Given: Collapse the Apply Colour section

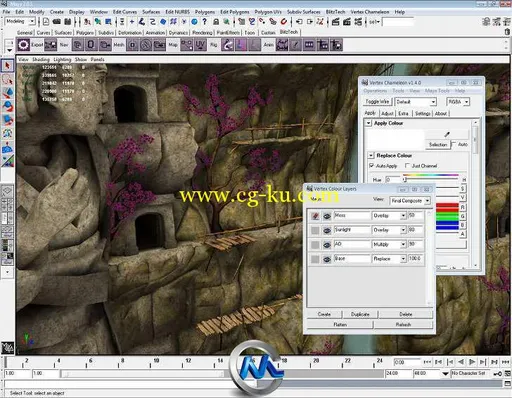Looking at the screenshot, I should 368,123.
